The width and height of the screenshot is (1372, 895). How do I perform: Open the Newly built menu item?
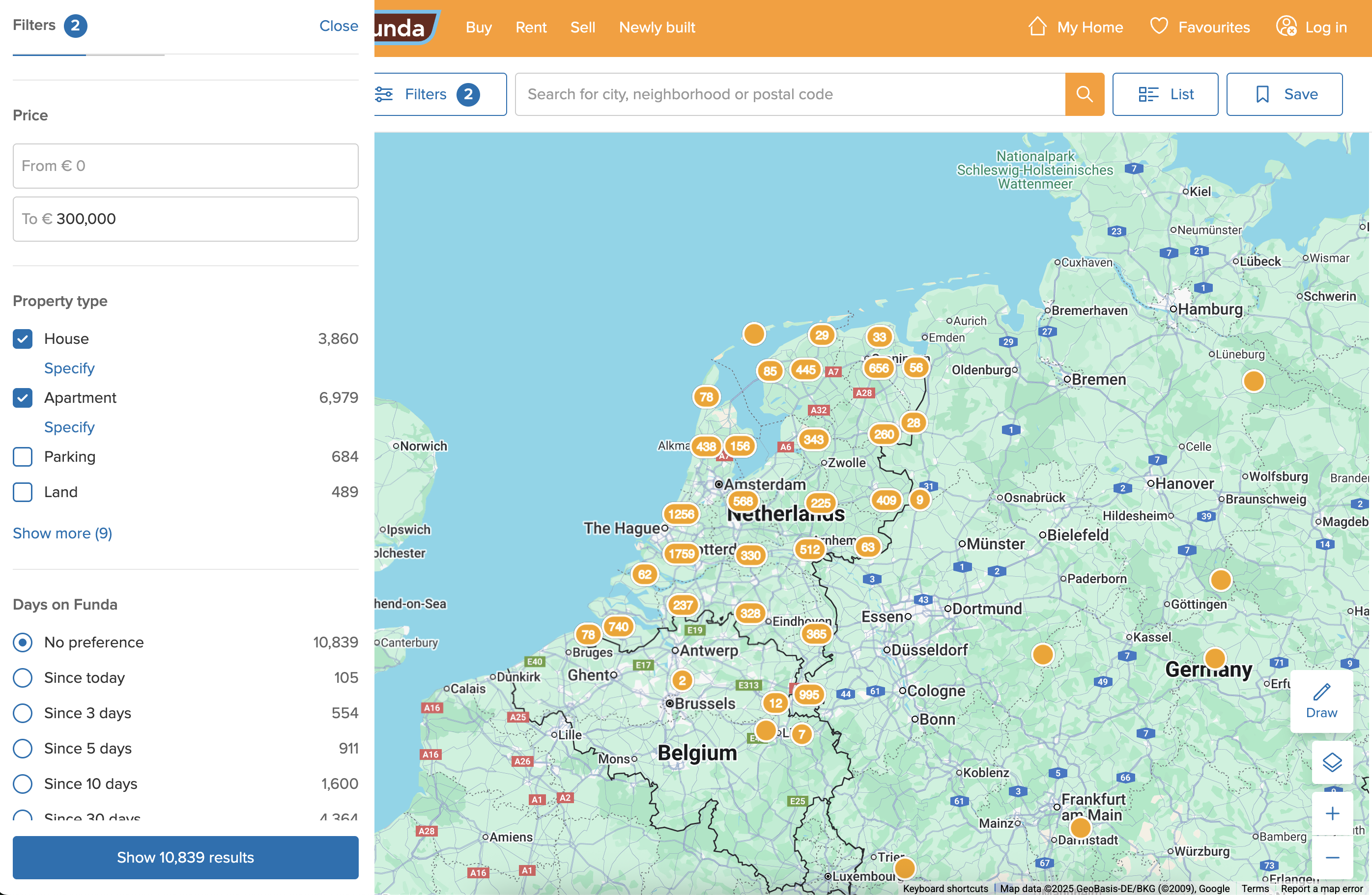click(x=657, y=27)
